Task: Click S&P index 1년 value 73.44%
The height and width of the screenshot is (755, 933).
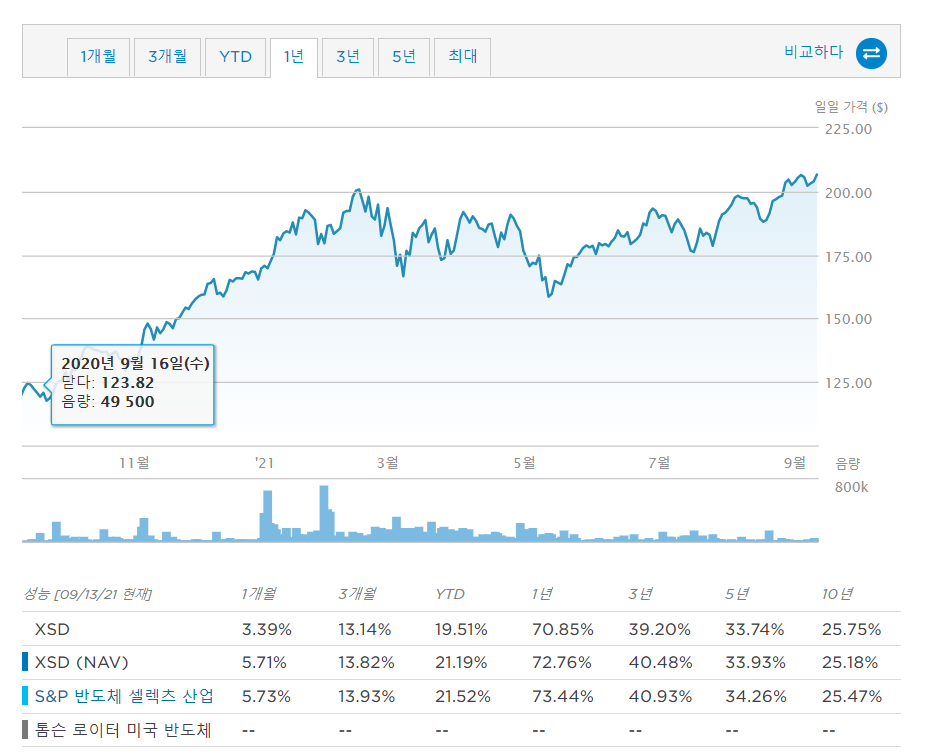Action: 563,696
